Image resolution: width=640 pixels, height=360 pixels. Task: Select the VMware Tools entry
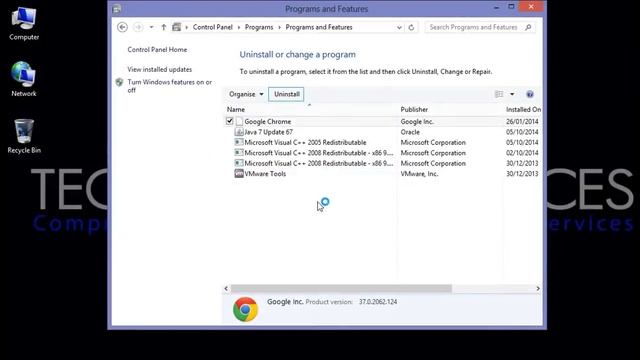pyautogui.click(x=265, y=174)
